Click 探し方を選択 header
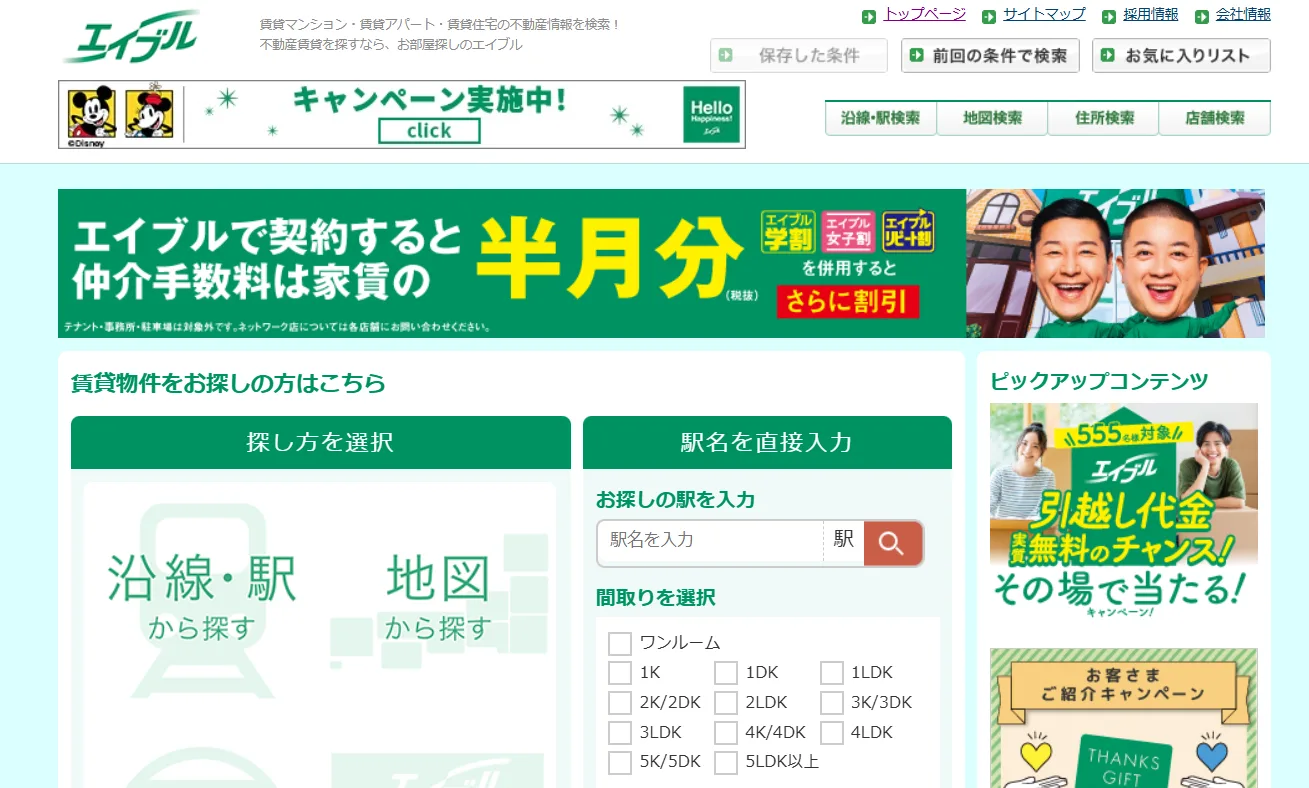 321,442
